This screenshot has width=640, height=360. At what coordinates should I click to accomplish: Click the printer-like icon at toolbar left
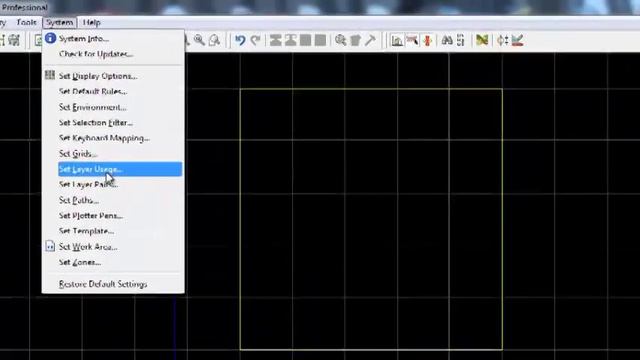pos(14,40)
